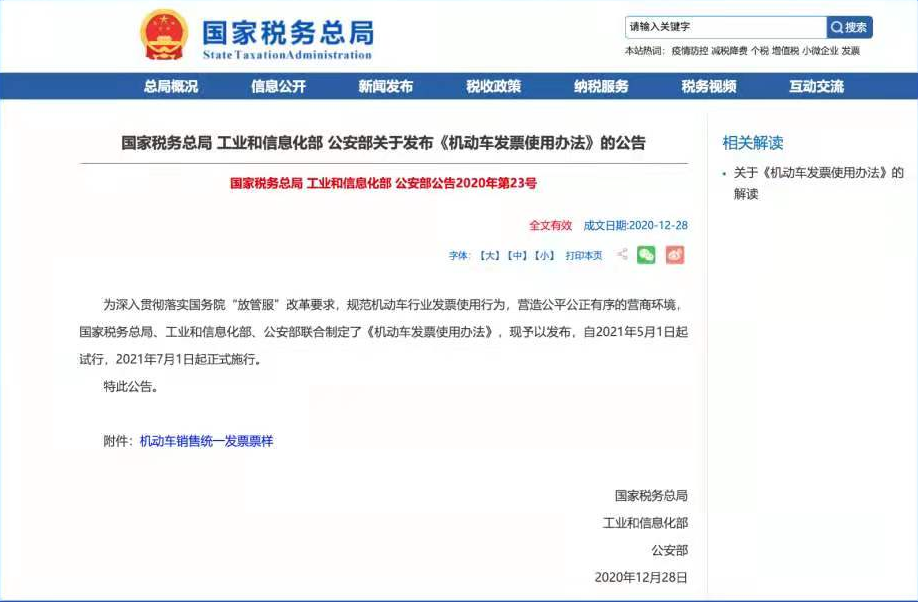Open the 税务视频 menu
The width and height of the screenshot is (918, 602).
click(709, 87)
